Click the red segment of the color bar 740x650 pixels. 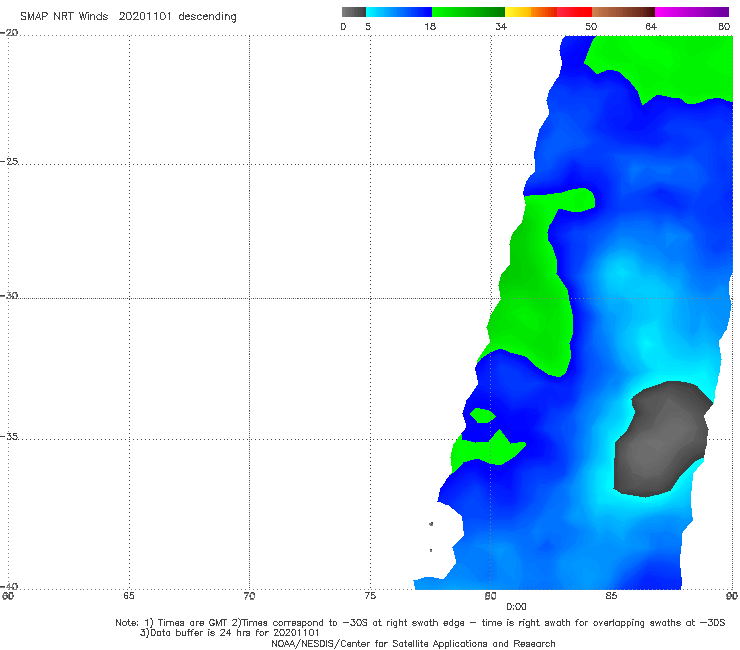[x=574, y=12]
